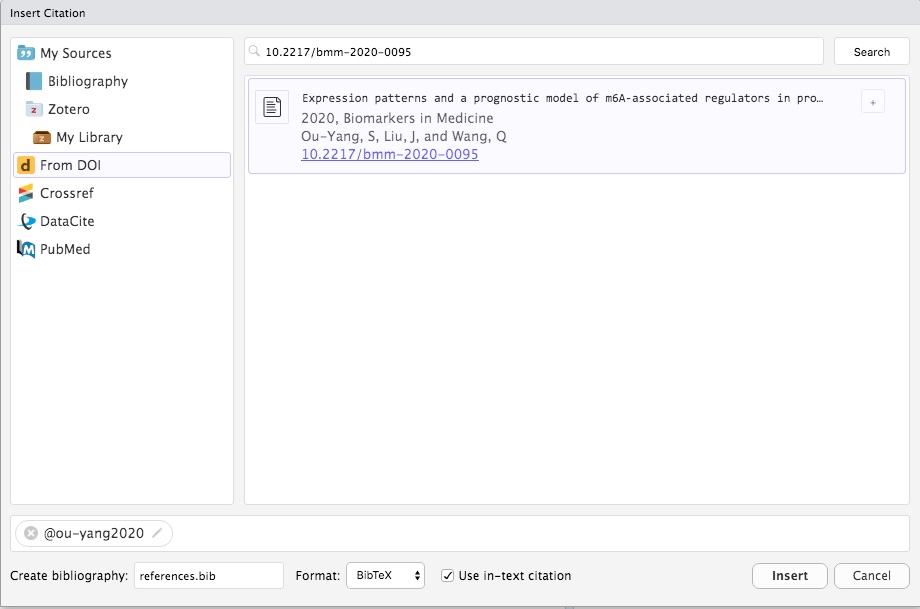Click the My Library box icon

pos(42,137)
